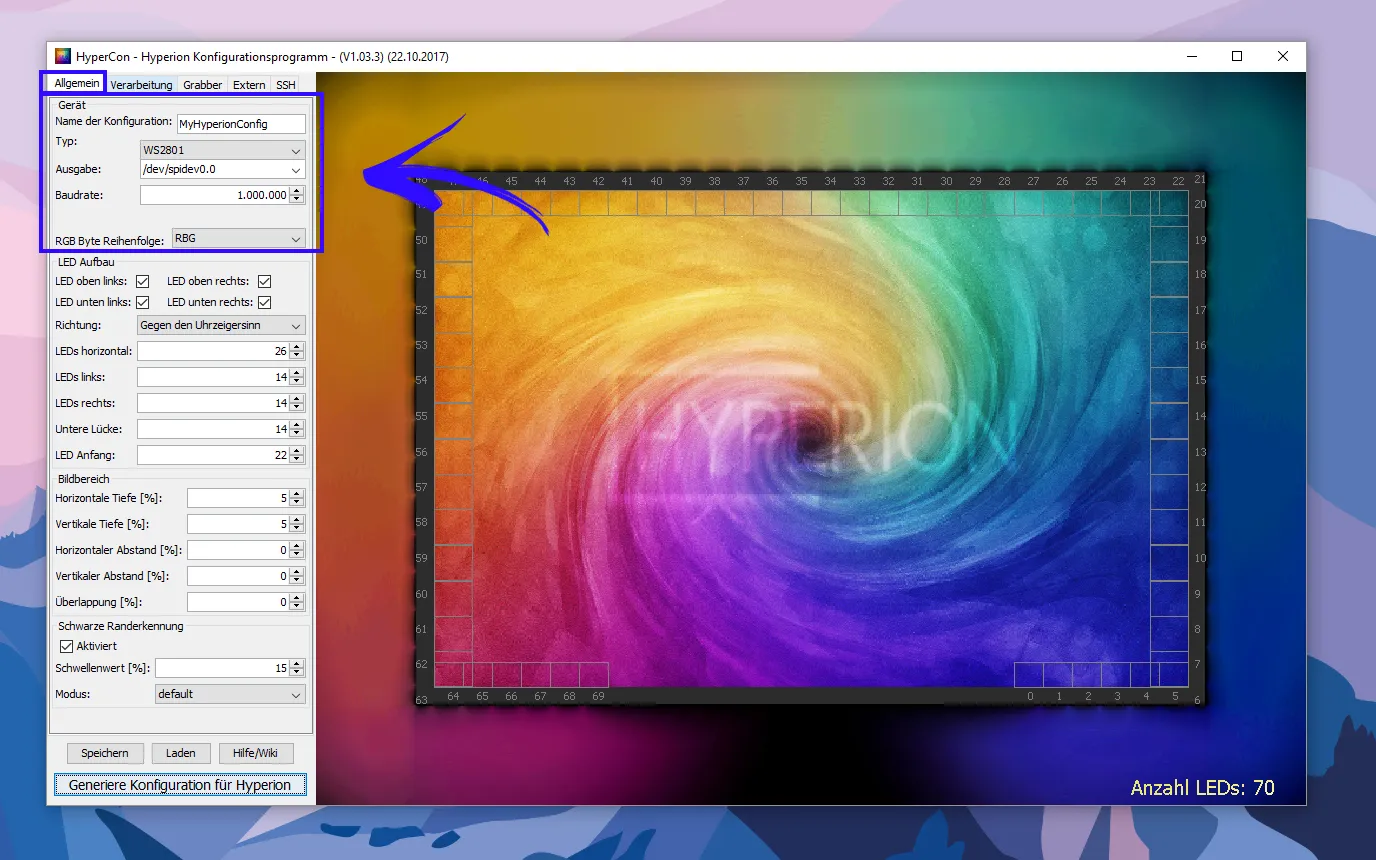
Task: Increase Horizontale Tiefe with up arrow
Action: (297, 494)
